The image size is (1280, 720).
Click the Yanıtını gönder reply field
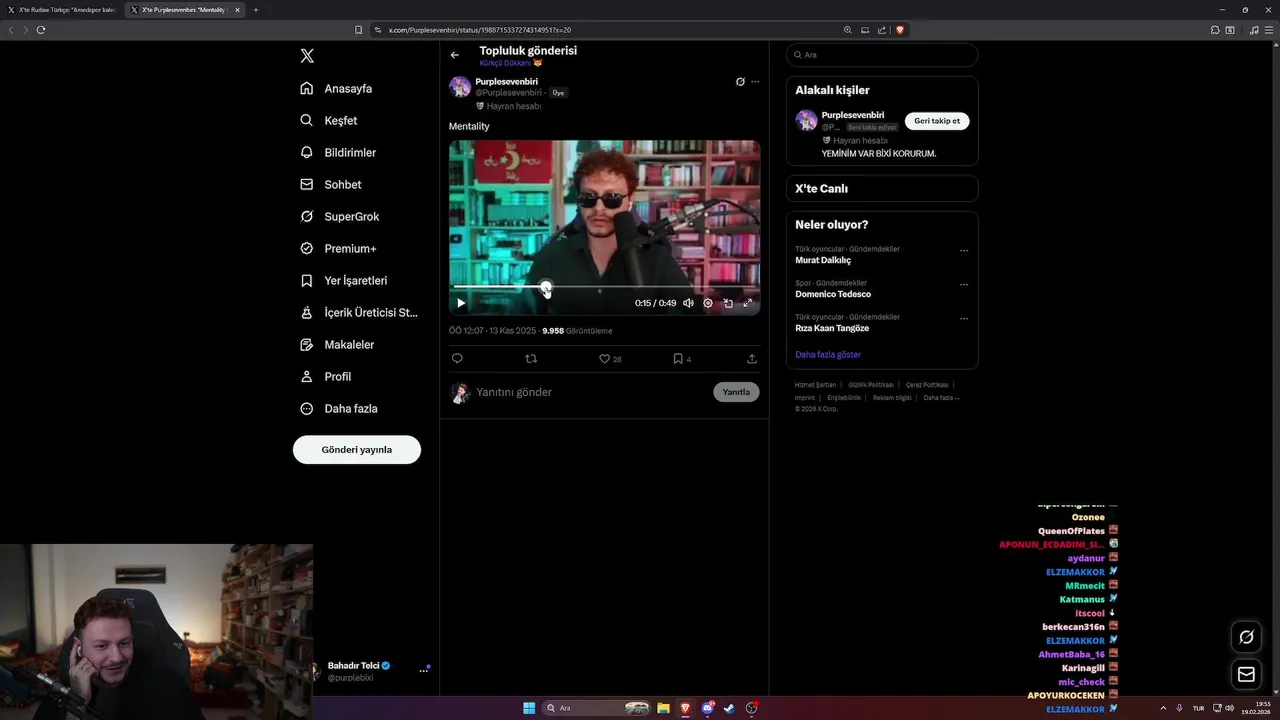(590, 392)
